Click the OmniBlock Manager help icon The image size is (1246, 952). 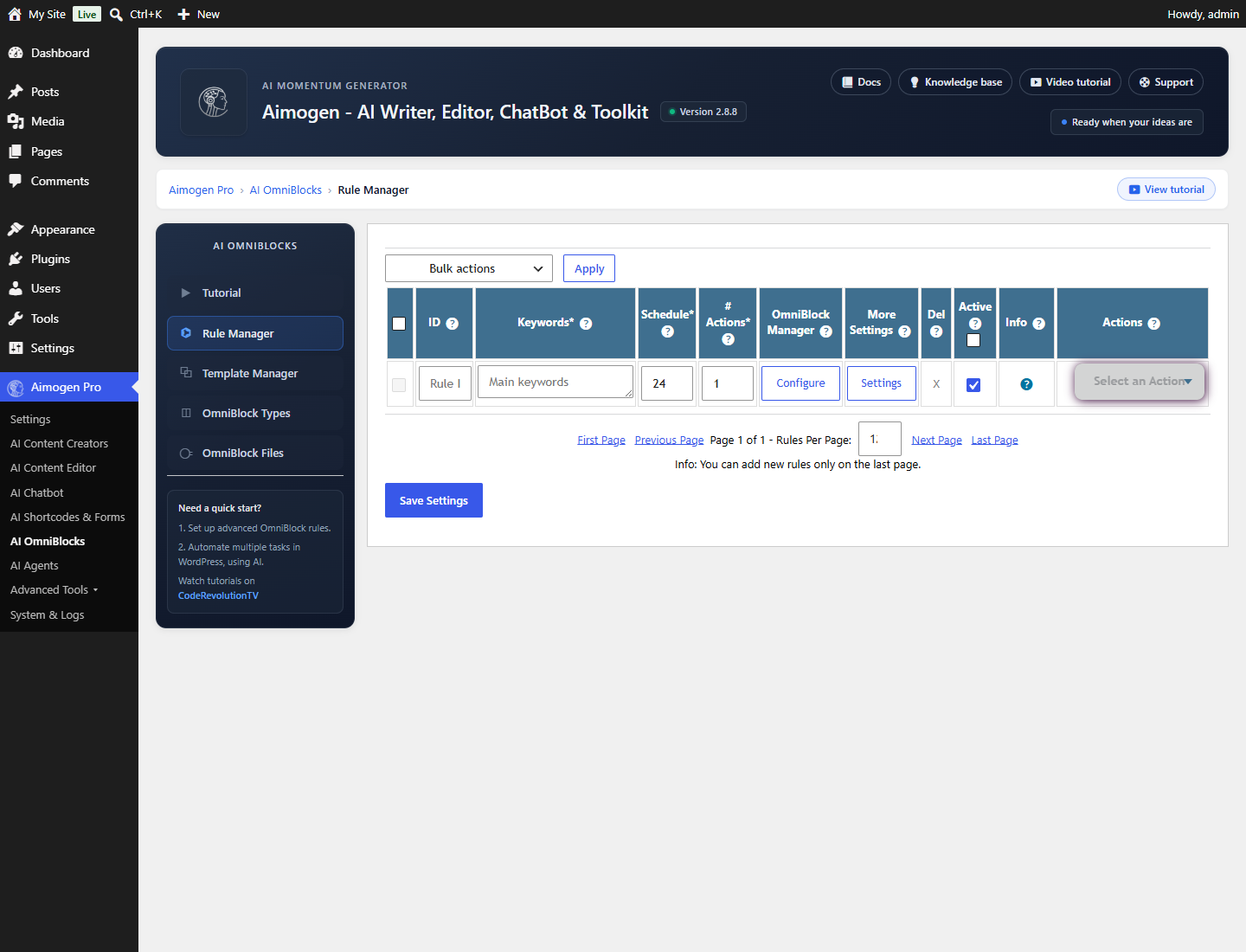tap(825, 331)
